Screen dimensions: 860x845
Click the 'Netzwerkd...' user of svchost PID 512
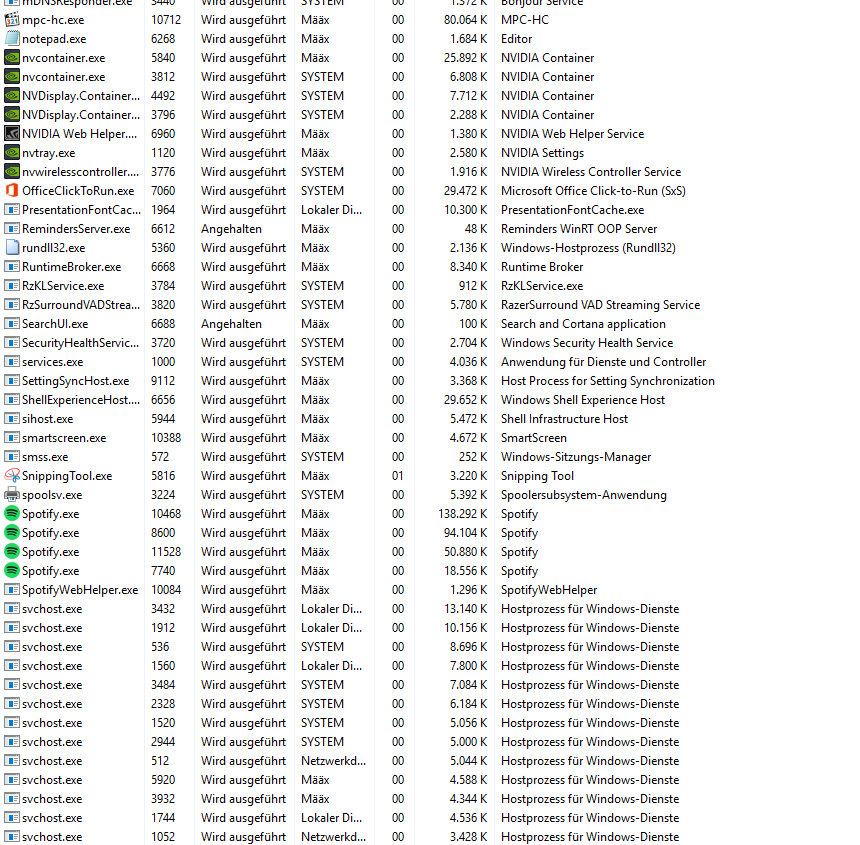[x=333, y=761]
